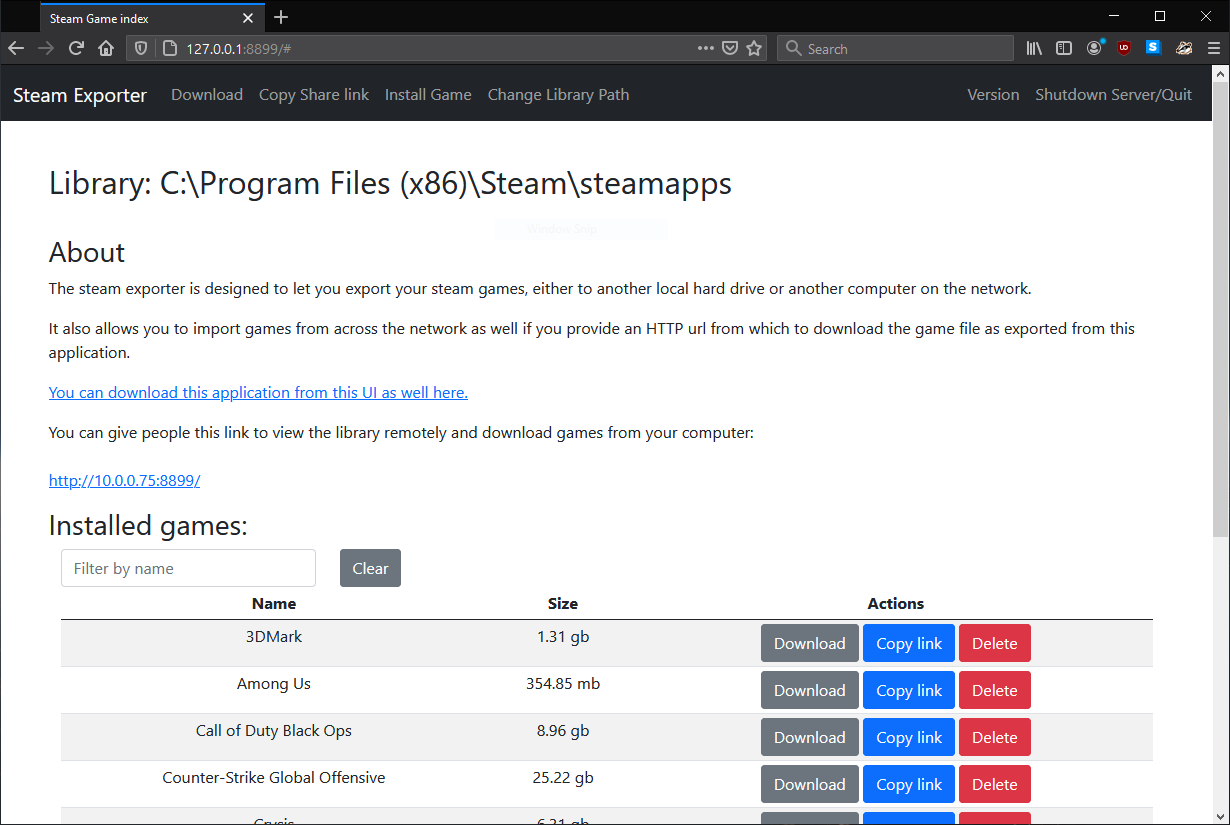Copy link for Call of Duty Black Ops
The height and width of the screenshot is (825, 1230).
coord(908,738)
